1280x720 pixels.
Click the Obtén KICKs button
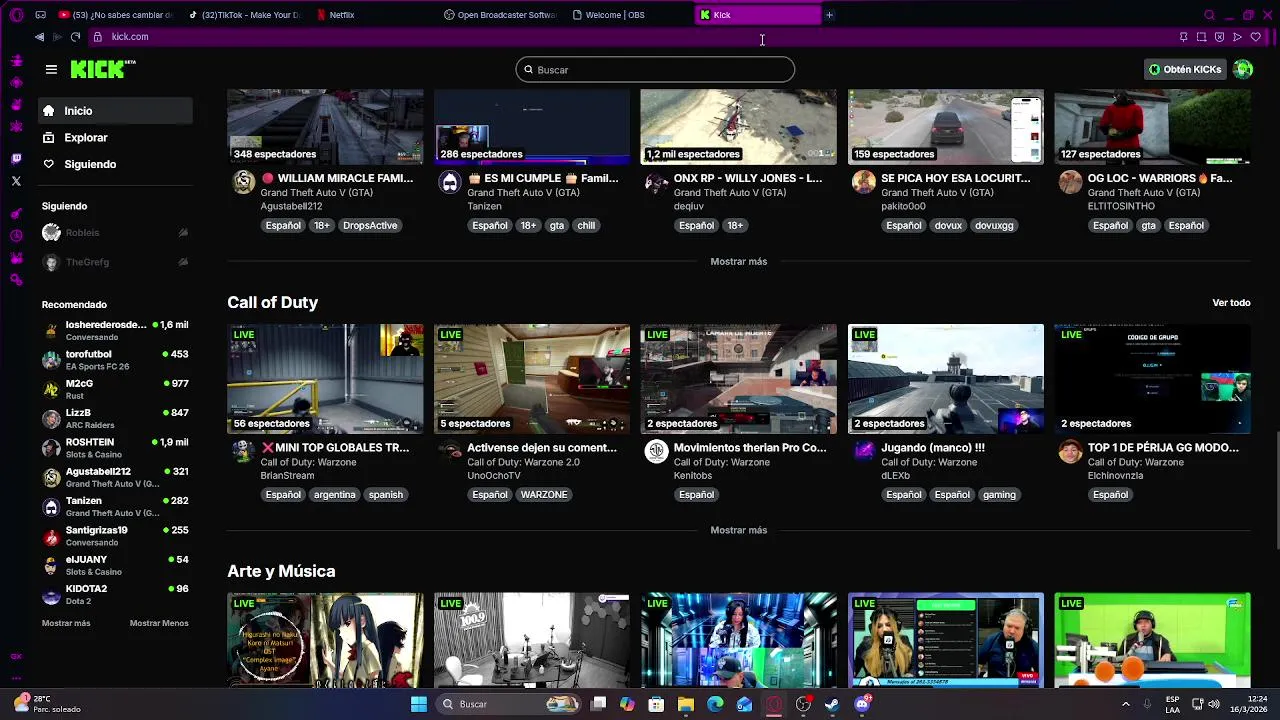click(x=1185, y=69)
